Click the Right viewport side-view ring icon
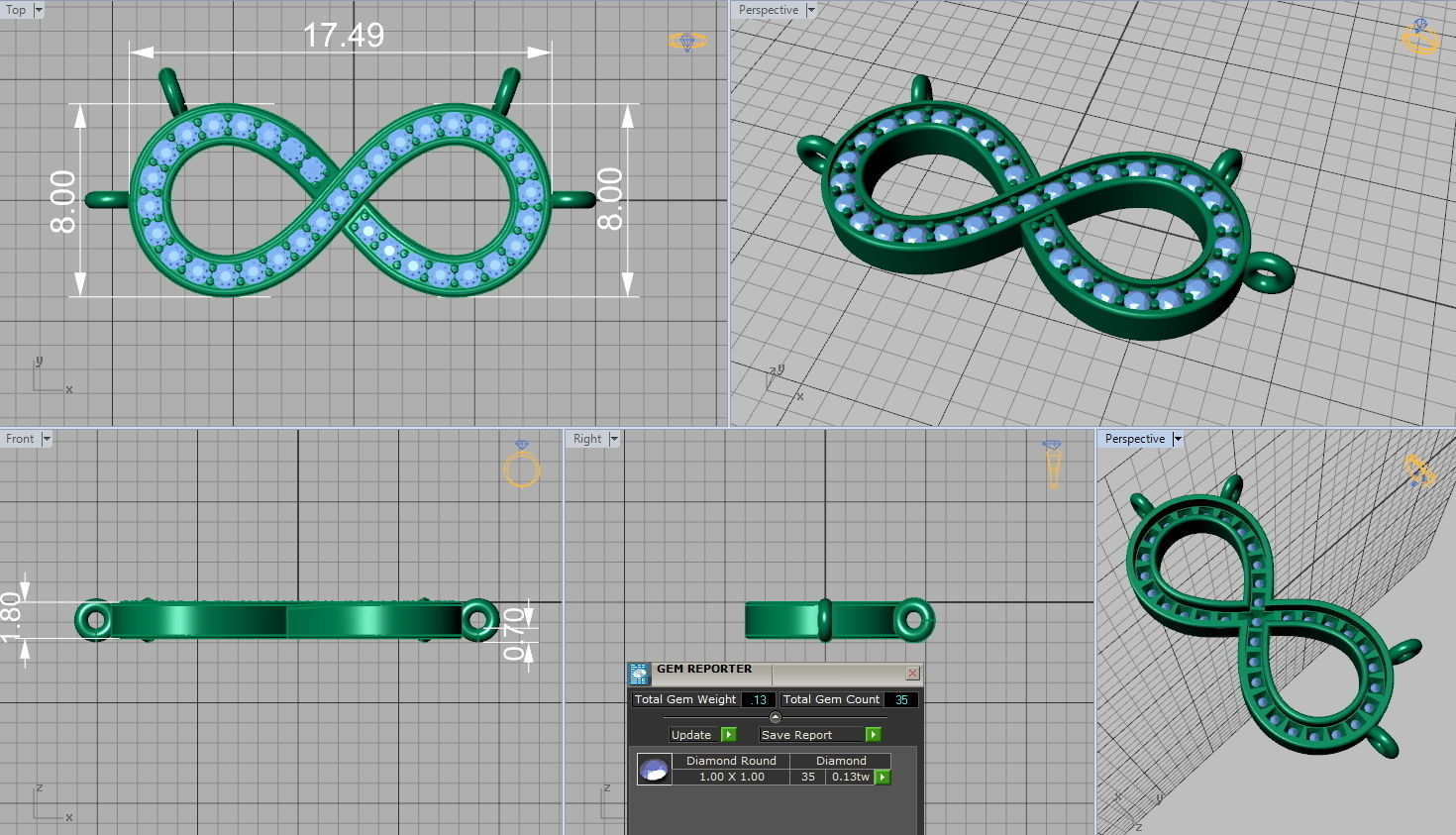This screenshot has width=1456, height=835. point(1052,464)
